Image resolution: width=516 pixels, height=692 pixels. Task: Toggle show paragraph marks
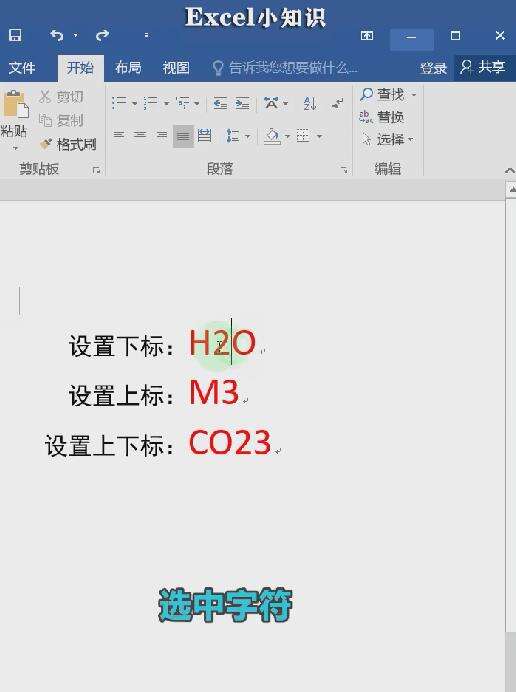pyautogui.click(x=338, y=104)
